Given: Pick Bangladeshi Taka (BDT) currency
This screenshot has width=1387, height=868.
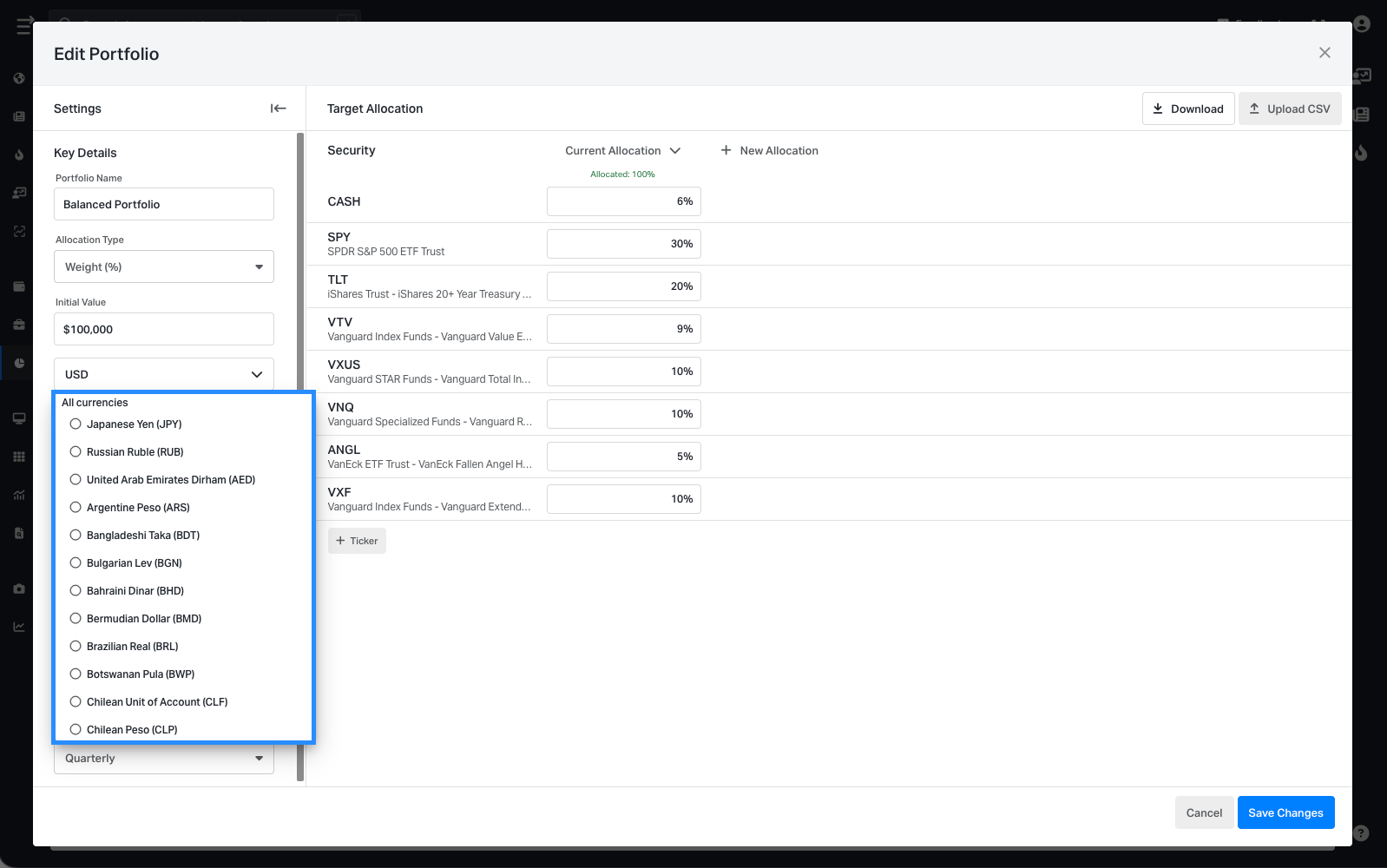Looking at the screenshot, I should [76, 536].
